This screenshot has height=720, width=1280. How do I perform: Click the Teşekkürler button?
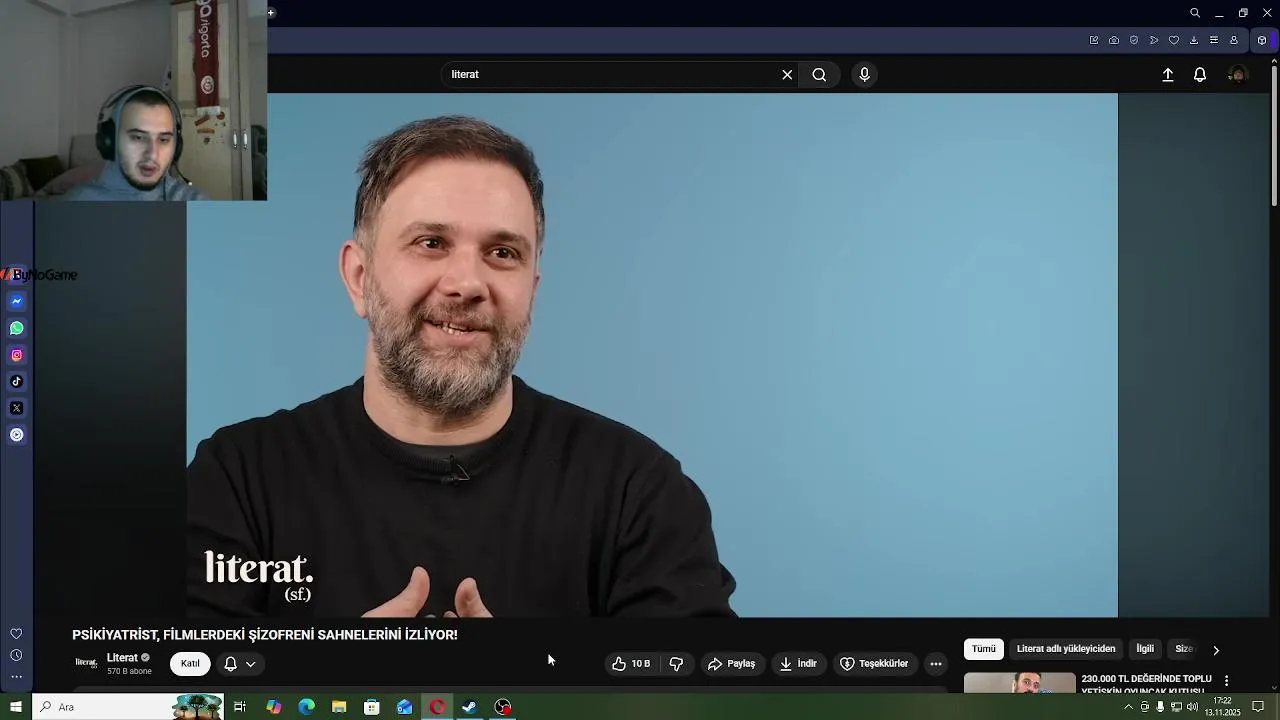point(874,664)
